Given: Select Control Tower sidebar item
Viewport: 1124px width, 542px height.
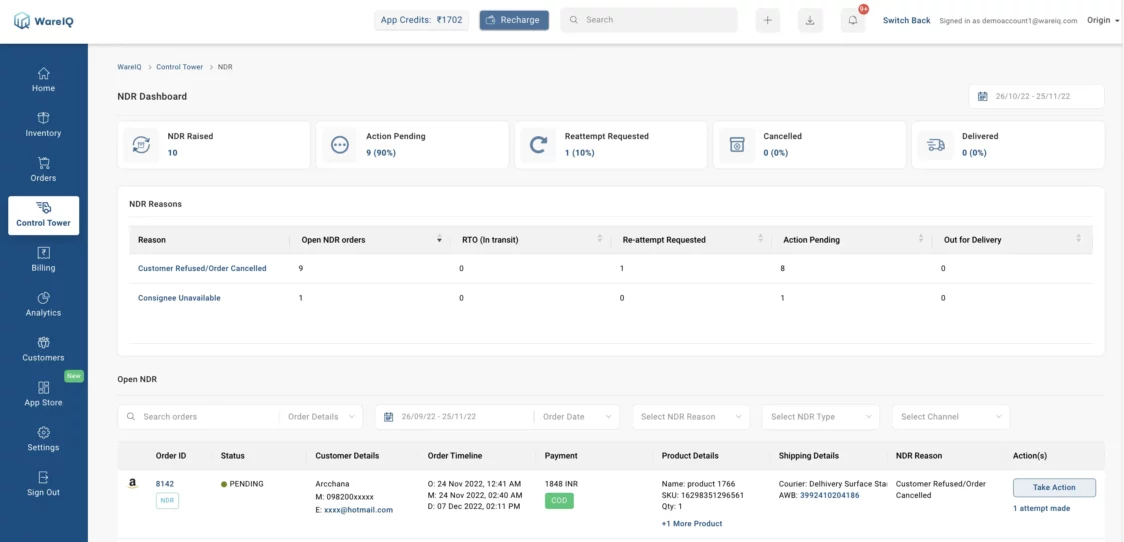Looking at the screenshot, I should click(44, 215).
